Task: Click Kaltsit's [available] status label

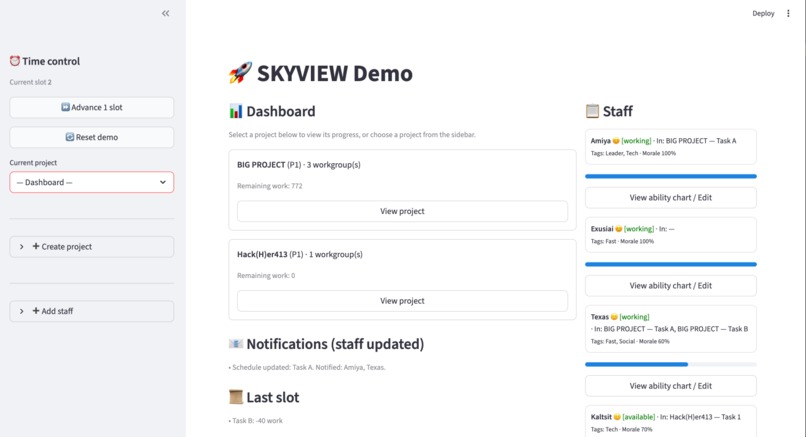Action: point(638,417)
